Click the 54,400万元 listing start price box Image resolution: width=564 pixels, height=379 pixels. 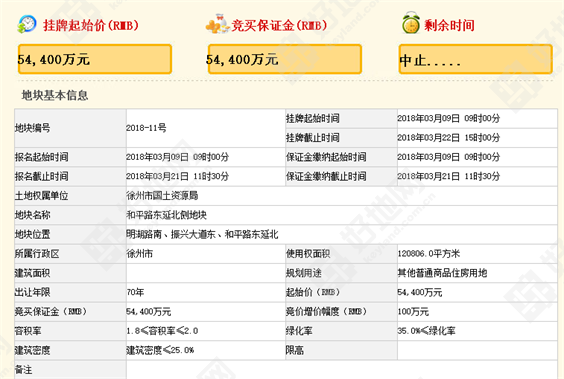point(95,59)
